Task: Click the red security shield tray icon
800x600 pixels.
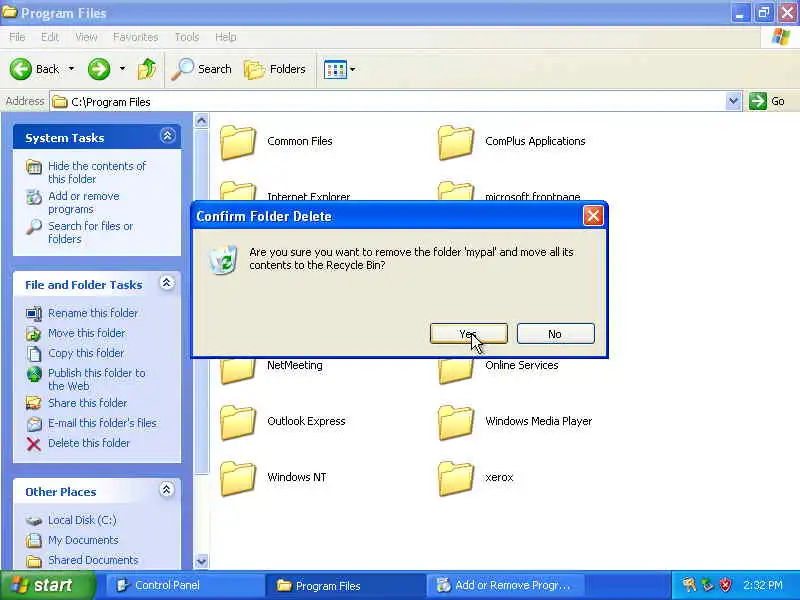Action: pyautogui.click(x=725, y=585)
